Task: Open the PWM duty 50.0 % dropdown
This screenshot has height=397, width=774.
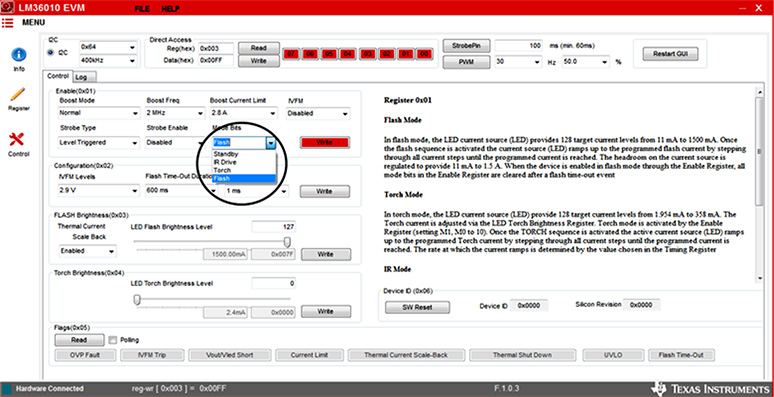Action: [585, 62]
